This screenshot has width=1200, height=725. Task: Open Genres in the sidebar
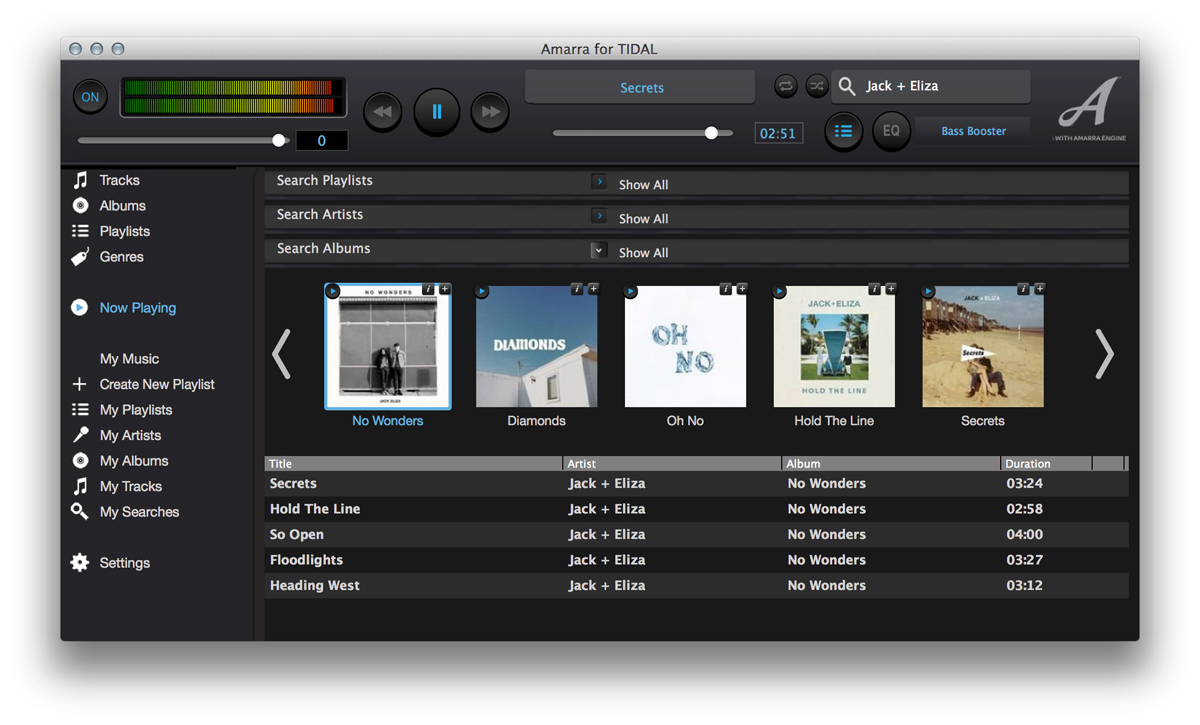(x=121, y=257)
